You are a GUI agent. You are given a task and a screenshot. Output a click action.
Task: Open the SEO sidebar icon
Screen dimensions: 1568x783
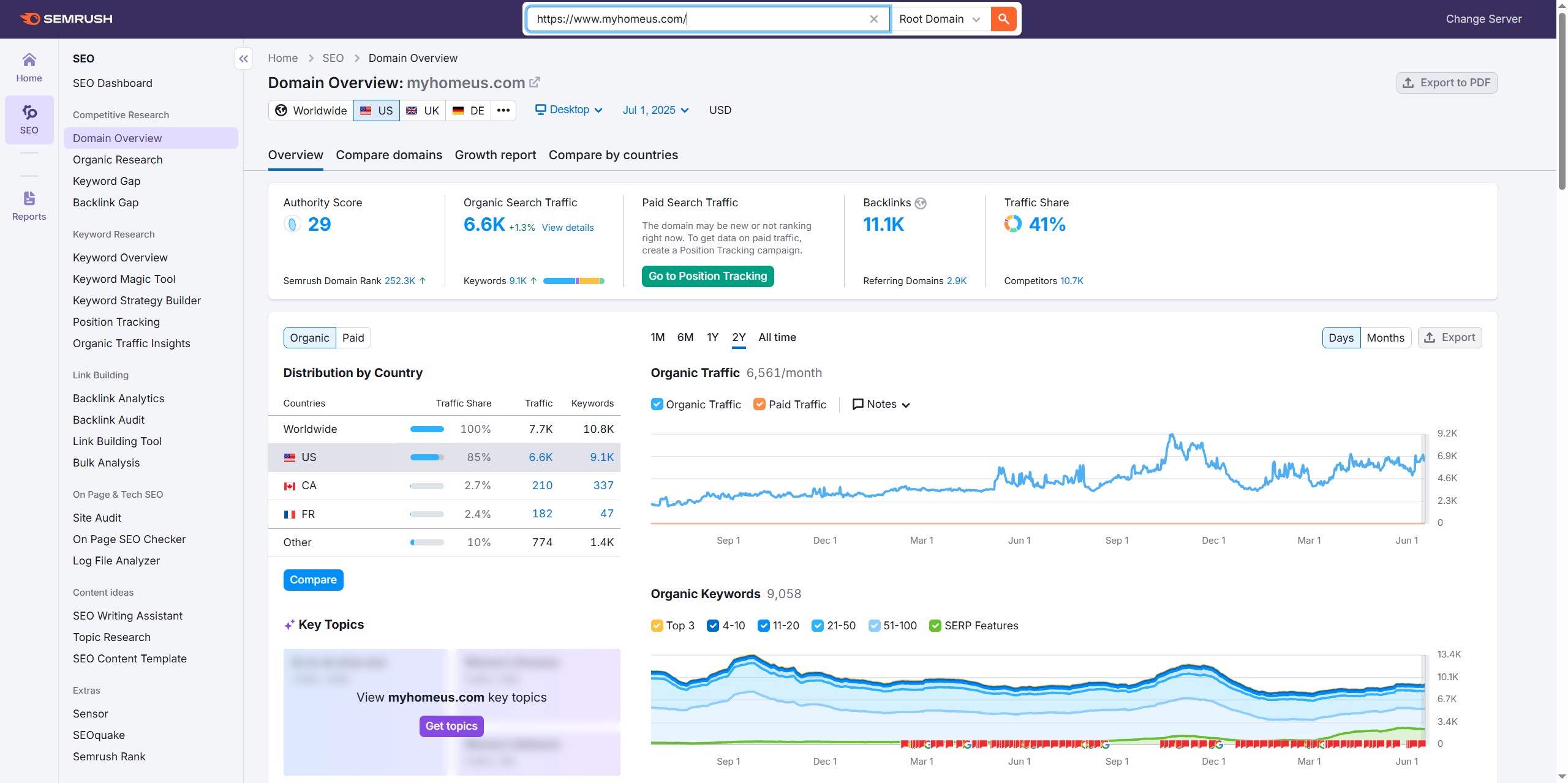(29, 119)
